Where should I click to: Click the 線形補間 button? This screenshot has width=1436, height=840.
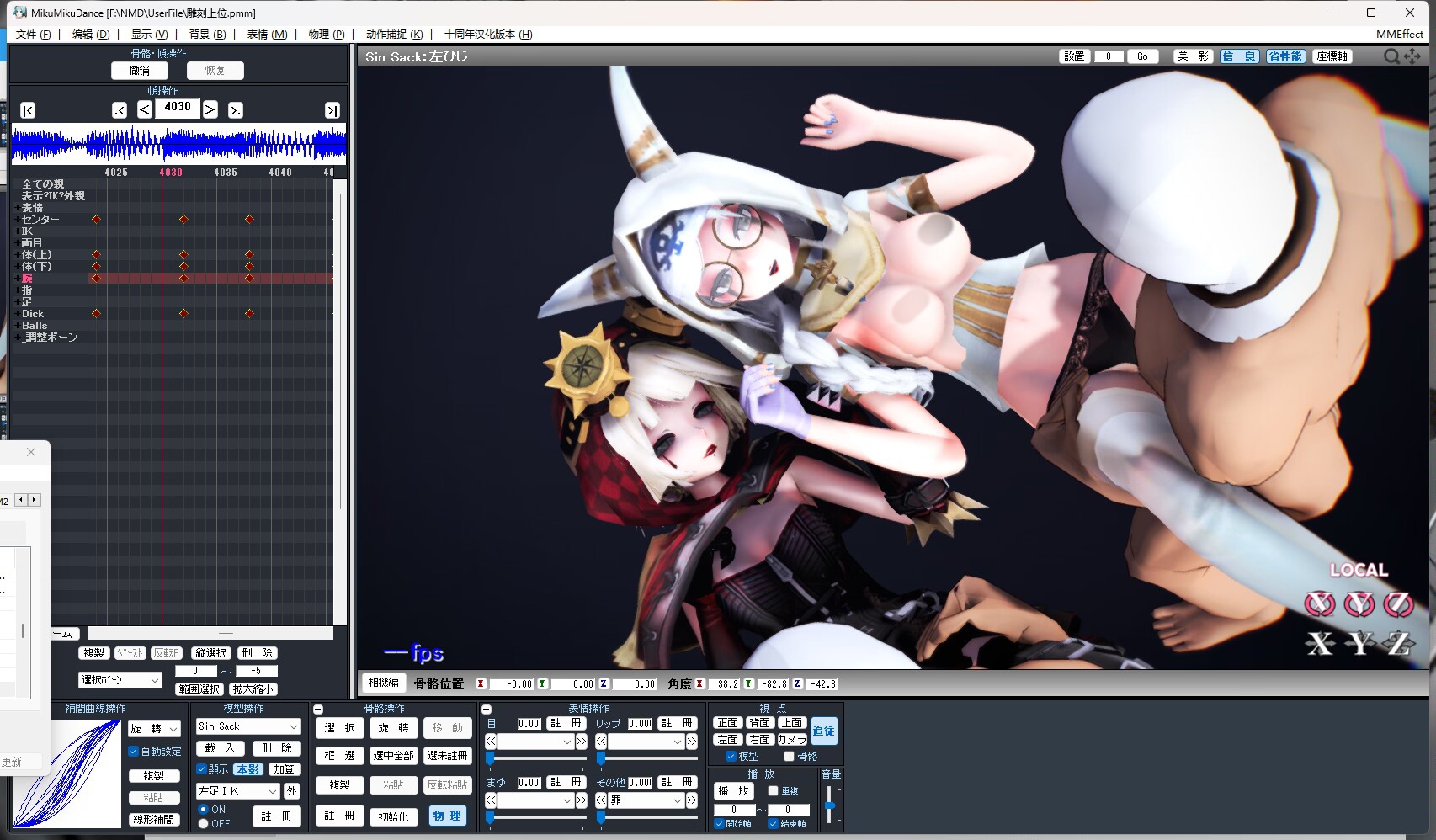point(154,819)
